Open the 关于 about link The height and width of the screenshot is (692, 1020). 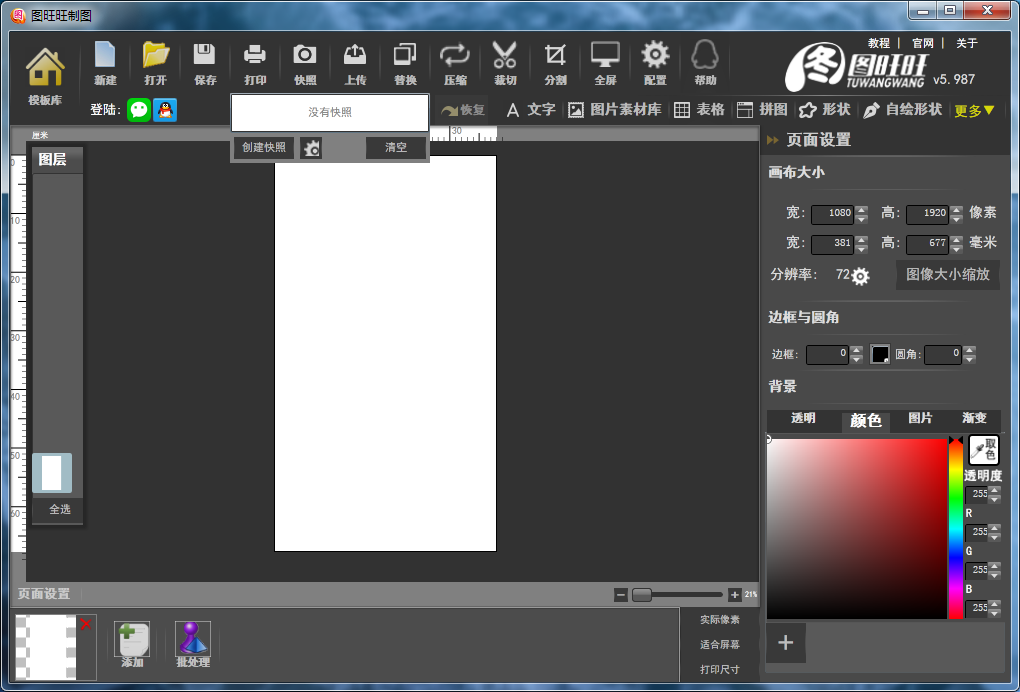pyautogui.click(x=967, y=43)
